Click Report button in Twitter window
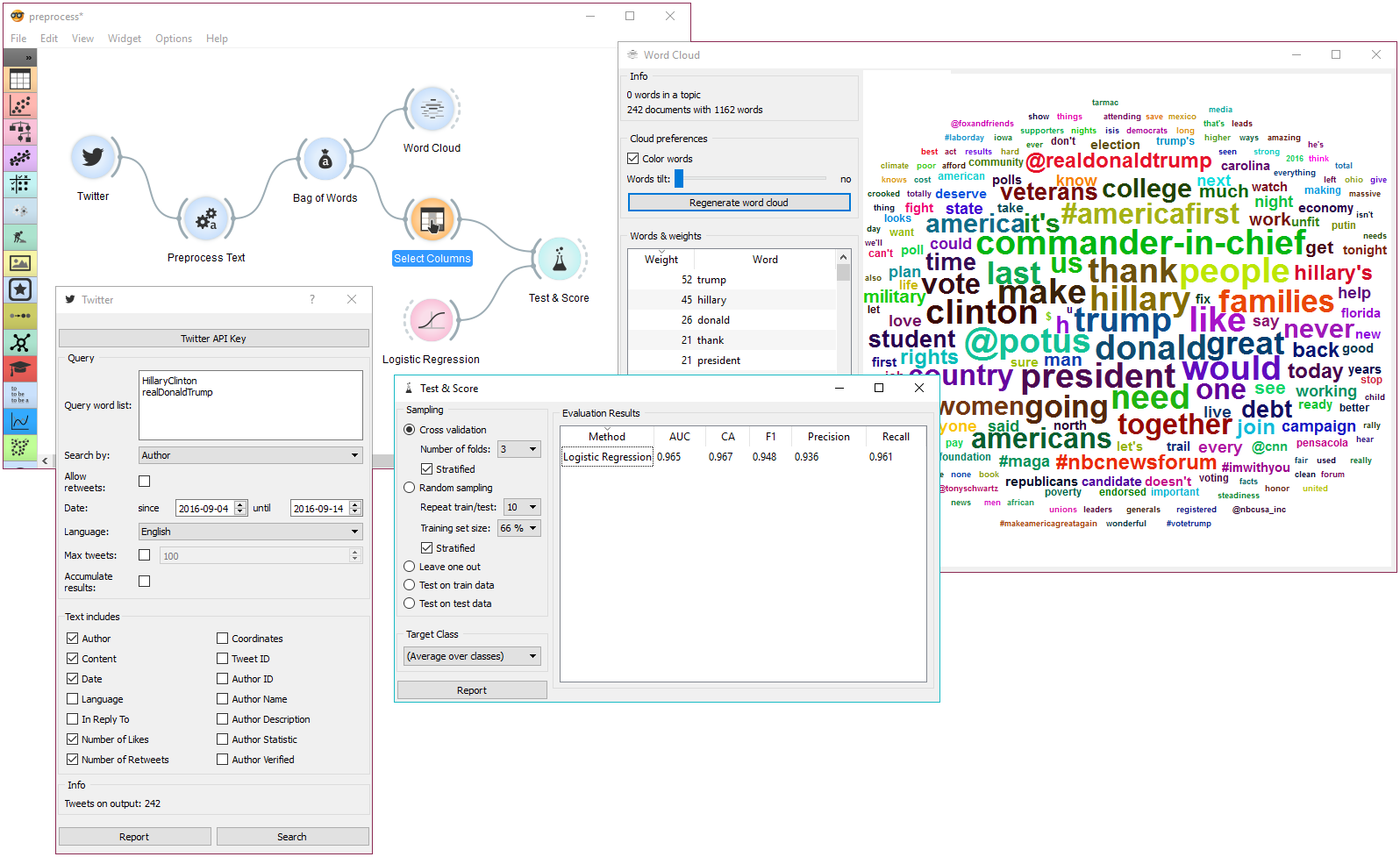The image size is (1400, 857). [134, 837]
